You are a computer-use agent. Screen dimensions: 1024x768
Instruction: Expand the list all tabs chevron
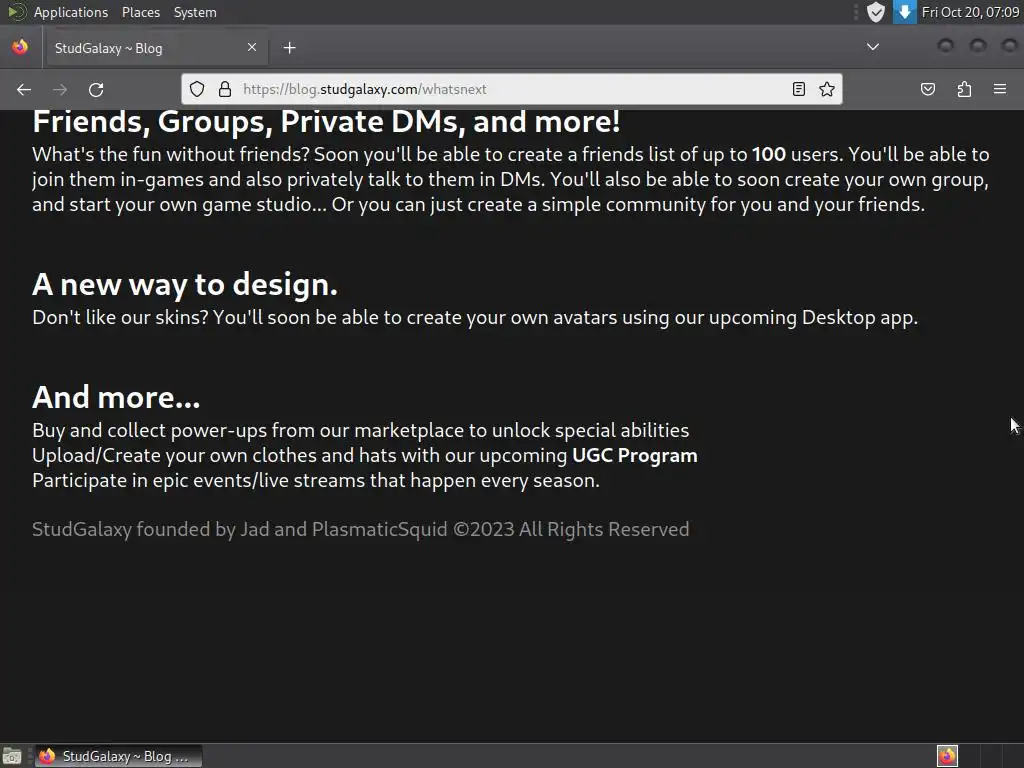coord(872,47)
